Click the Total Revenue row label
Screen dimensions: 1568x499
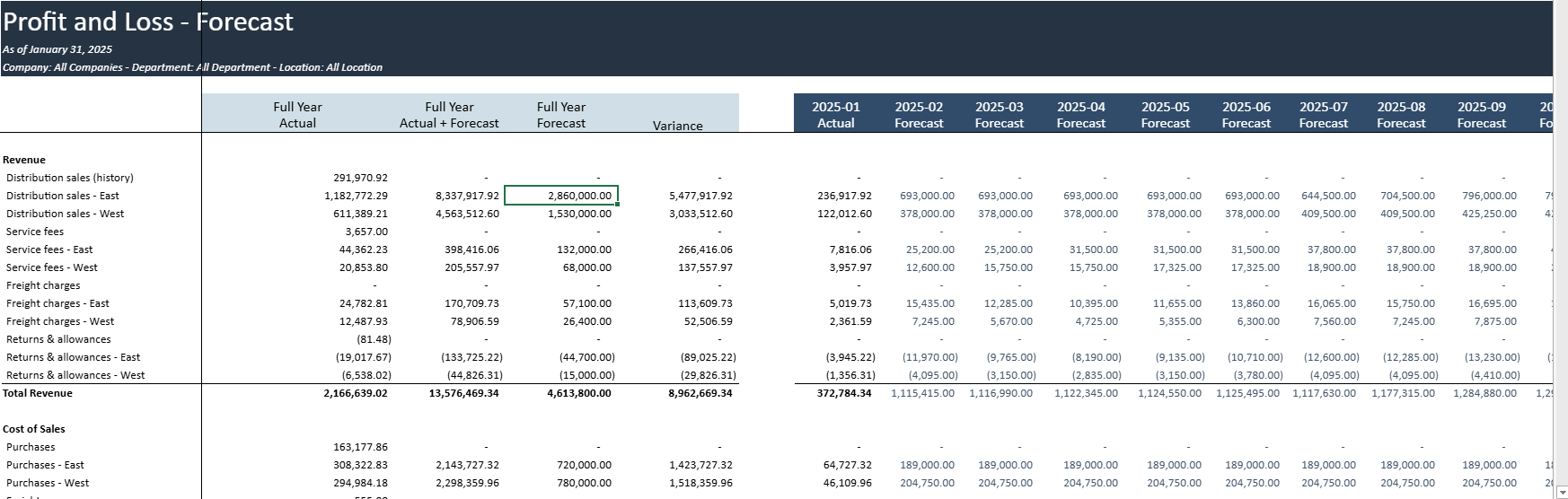(x=38, y=393)
